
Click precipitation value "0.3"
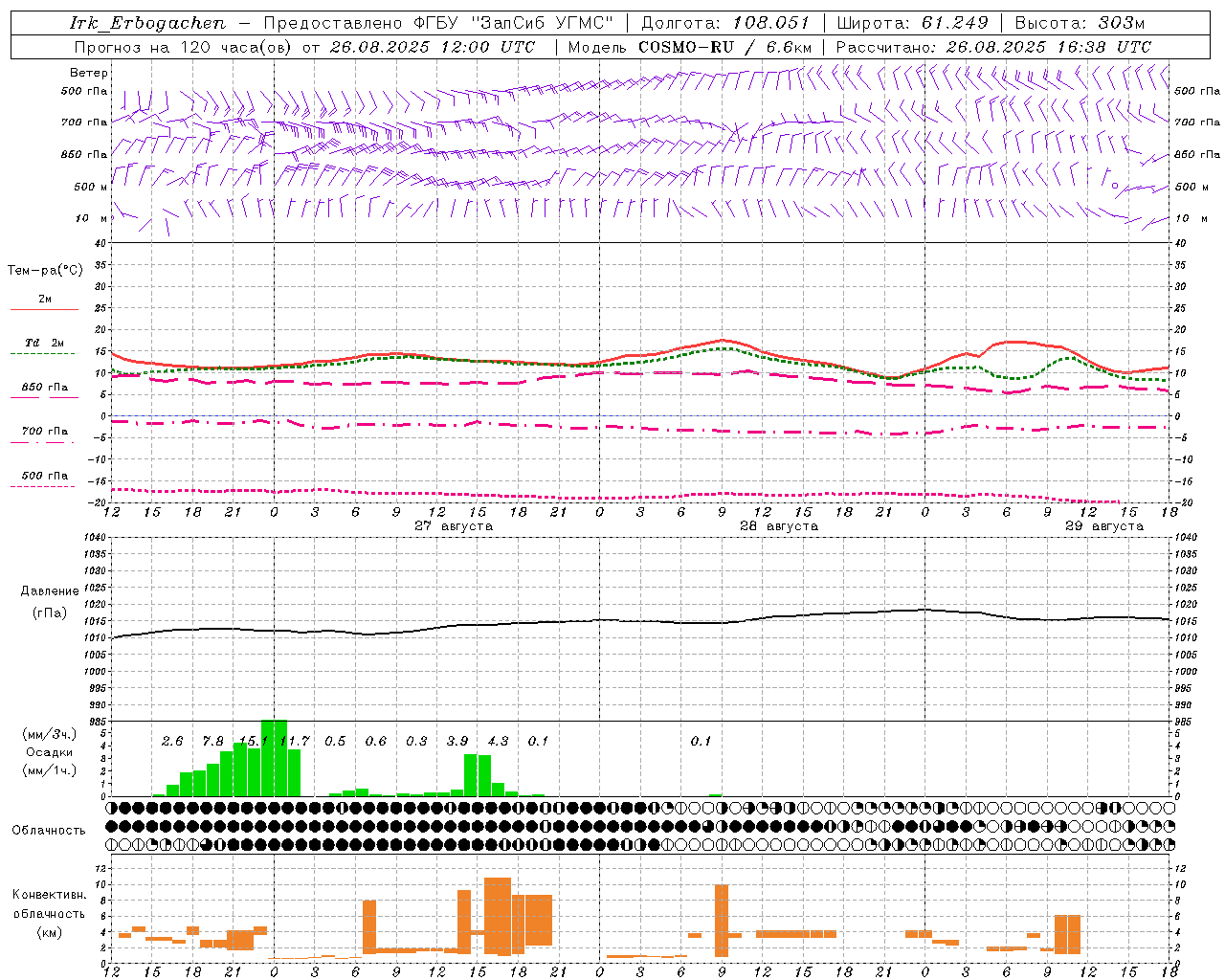[416, 742]
